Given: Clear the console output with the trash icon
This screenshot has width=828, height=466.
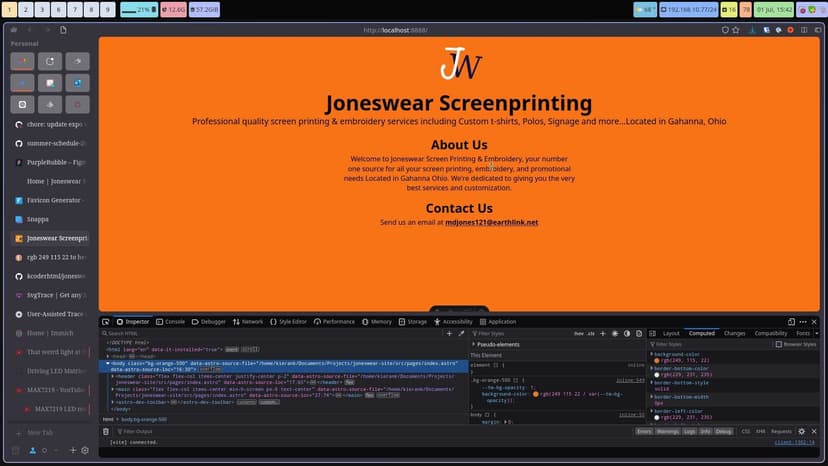Looking at the screenshot, I should 106,431.
